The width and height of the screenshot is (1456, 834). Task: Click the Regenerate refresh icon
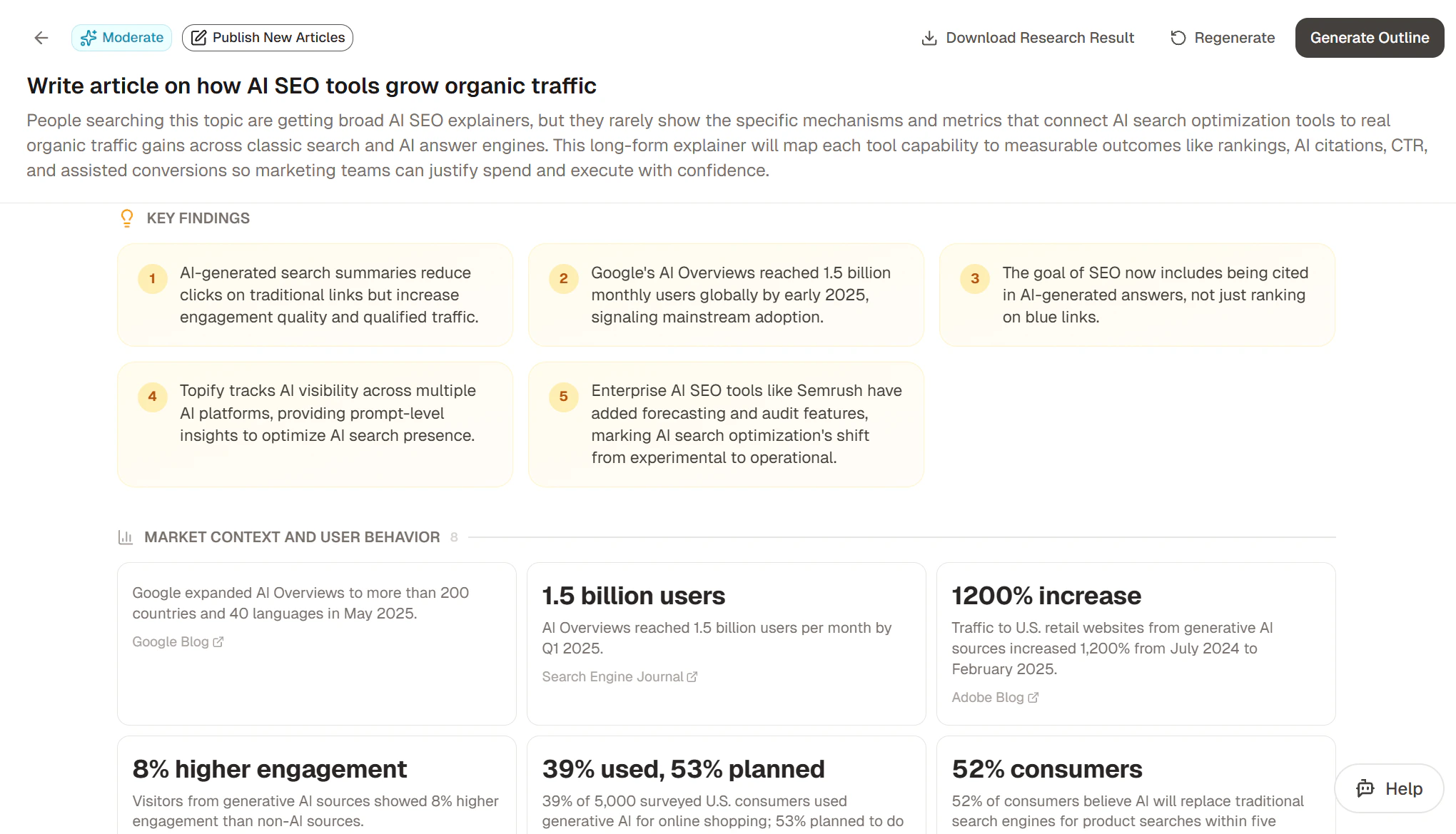coord(1178,38)
